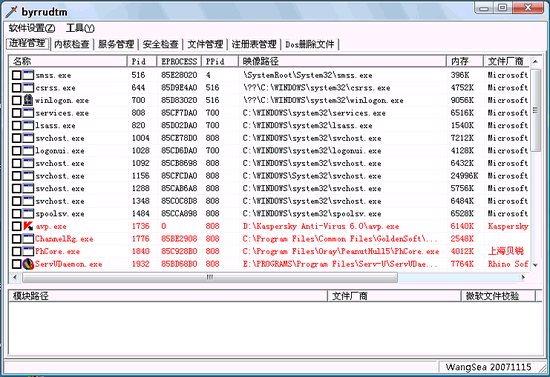The height and width of the screenshot is (377, 550).
Task: Click the ChannelRg.exe process icon
Action: coord(28,239)
